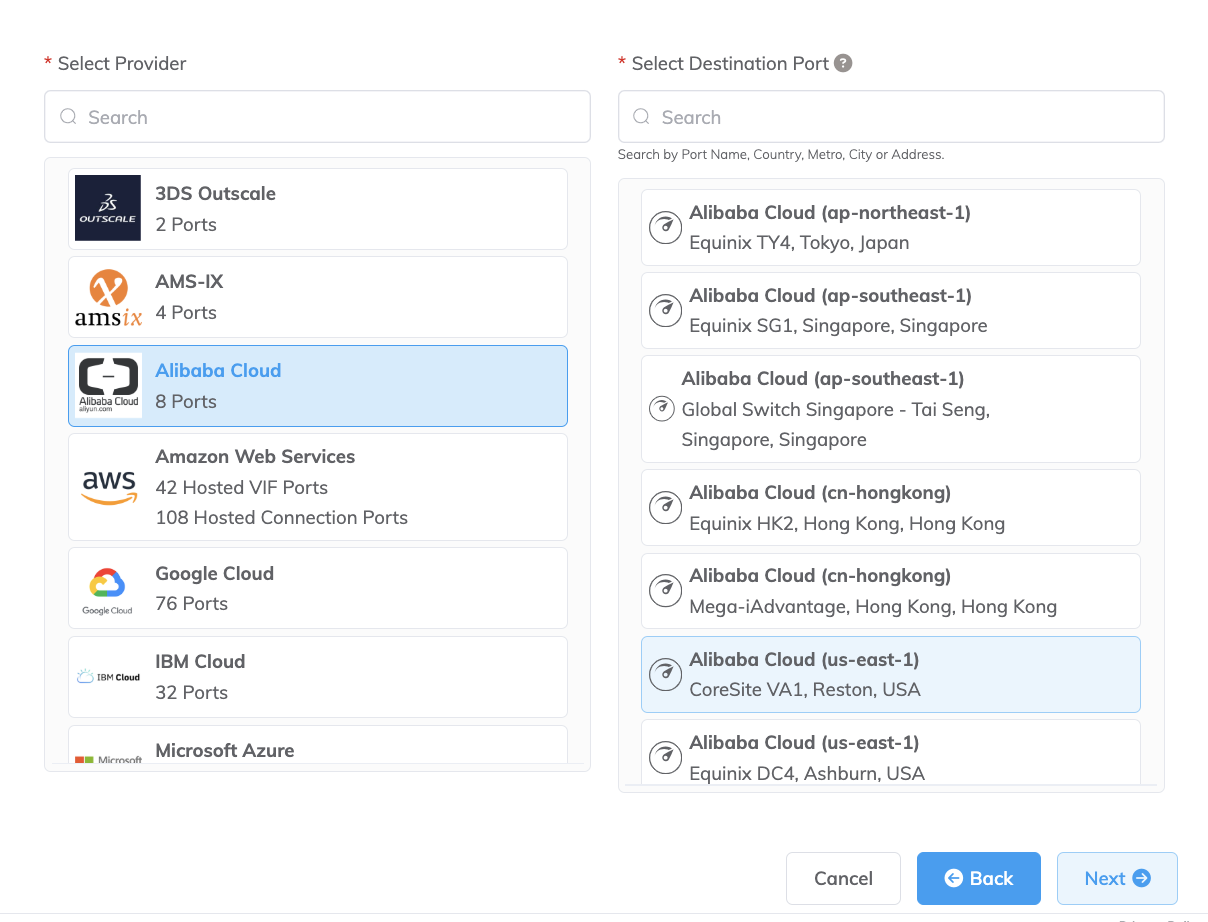Click the IBM Cloud logo icon

[108, 677]
